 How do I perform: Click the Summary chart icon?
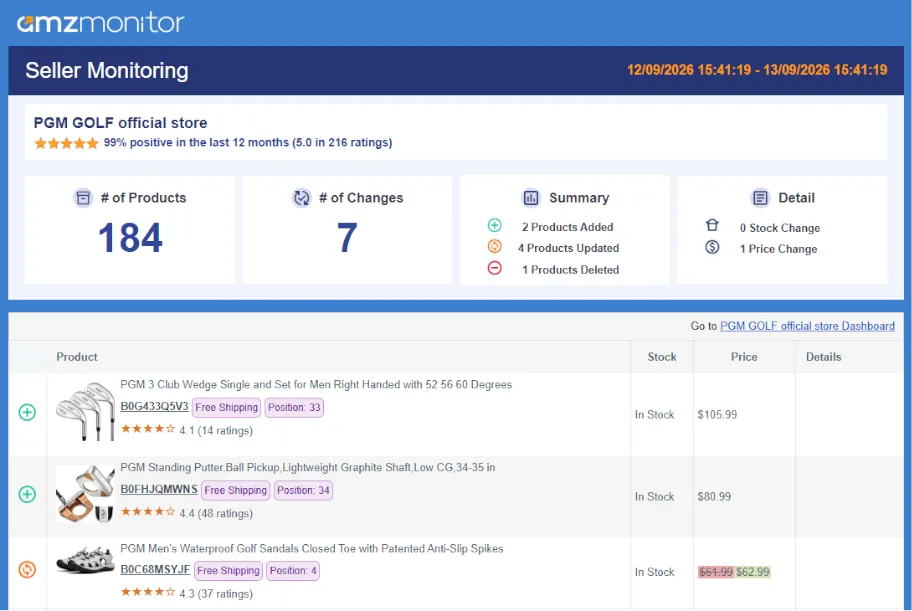click(x=531, y=198)
